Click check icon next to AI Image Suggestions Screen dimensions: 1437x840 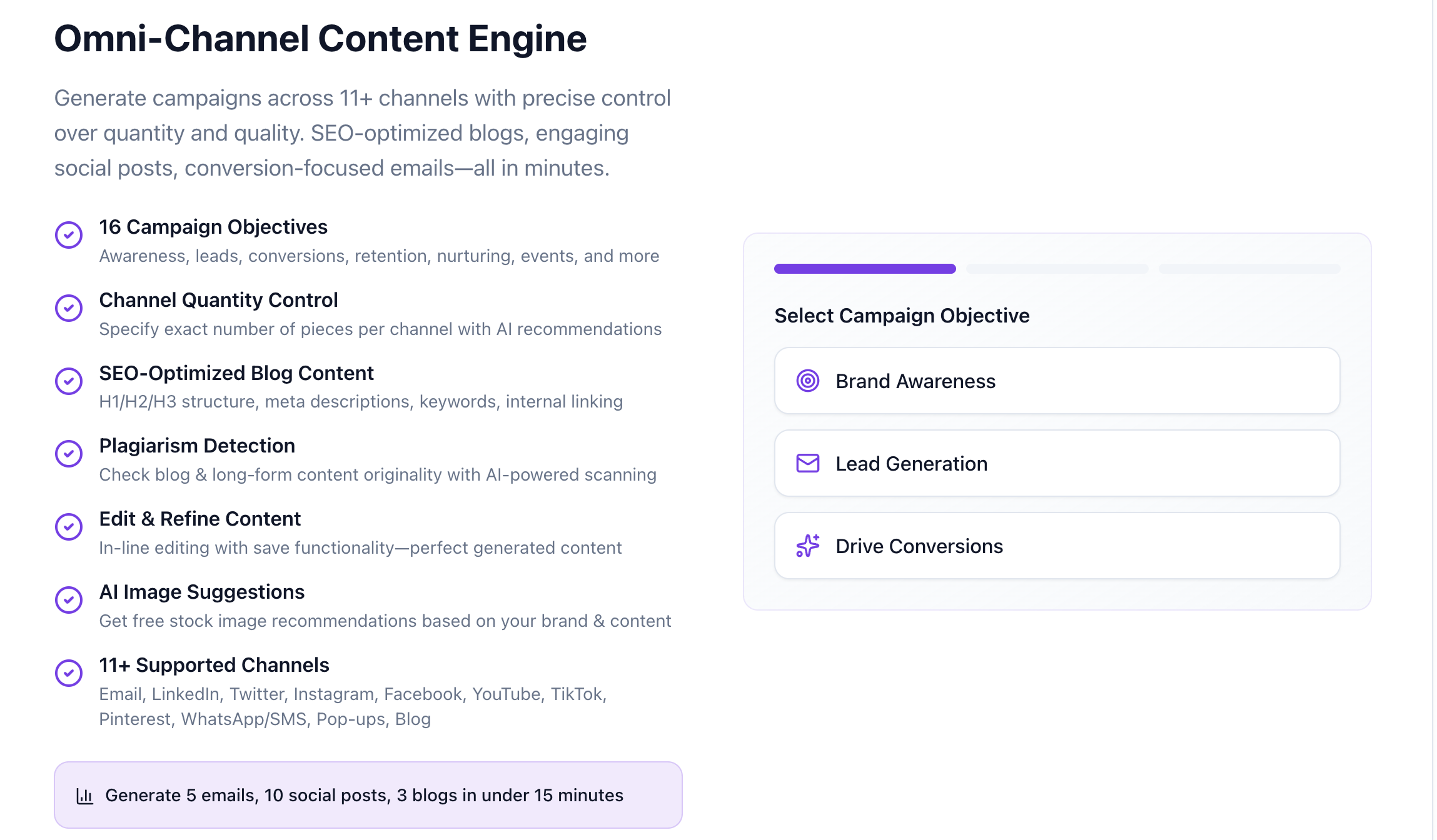69,600
